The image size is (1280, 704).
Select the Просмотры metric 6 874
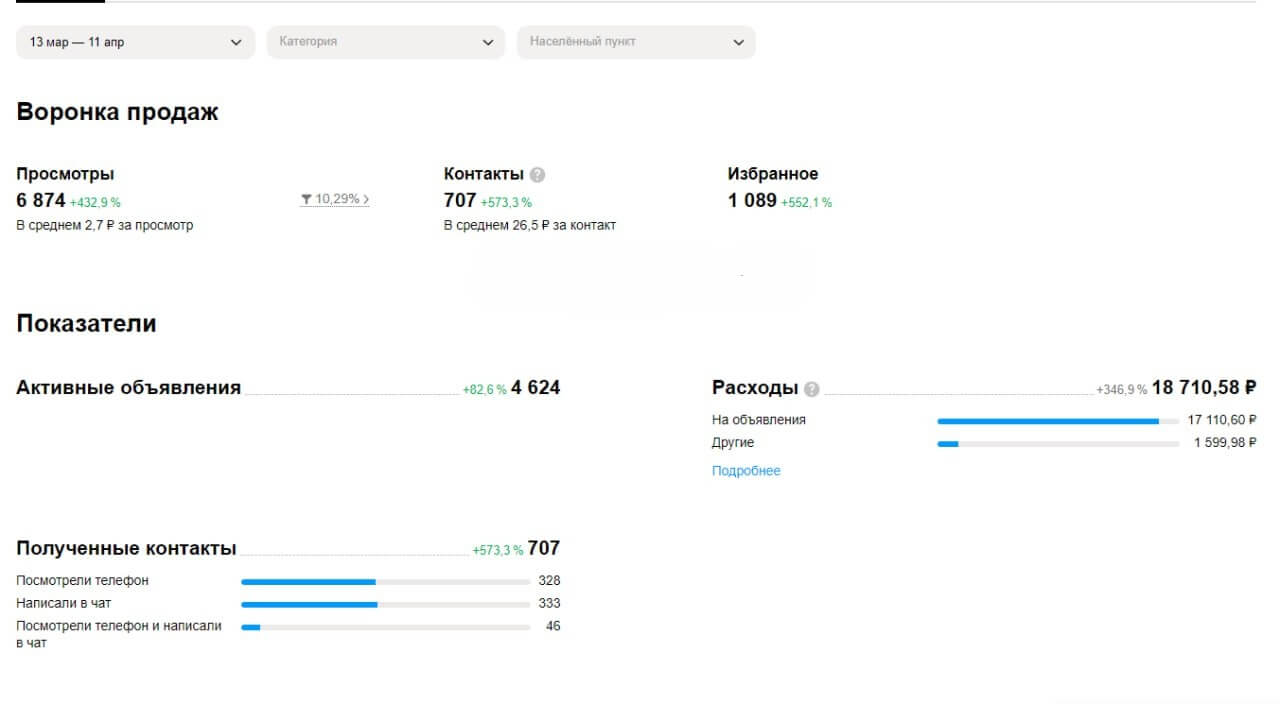point(41,200)
